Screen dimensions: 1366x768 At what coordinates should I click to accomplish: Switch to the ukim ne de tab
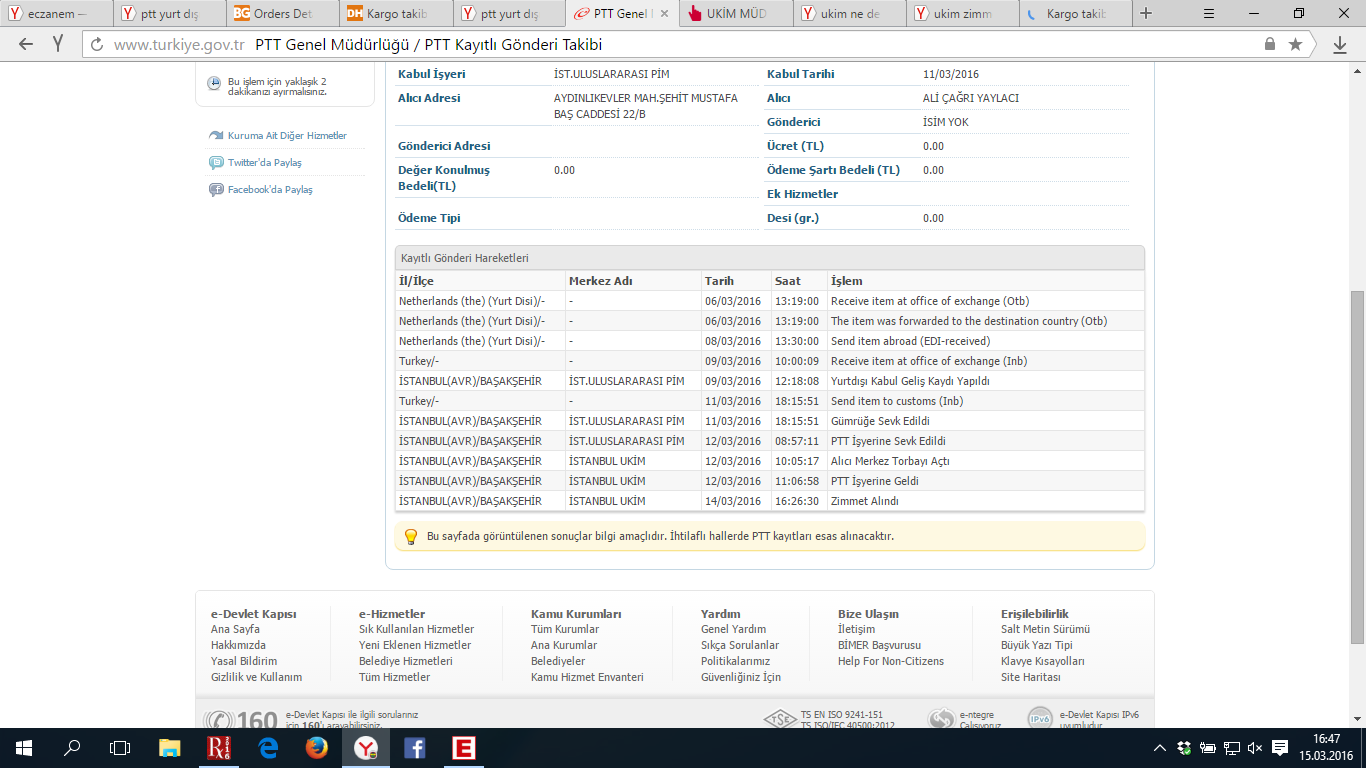[852, 14]
